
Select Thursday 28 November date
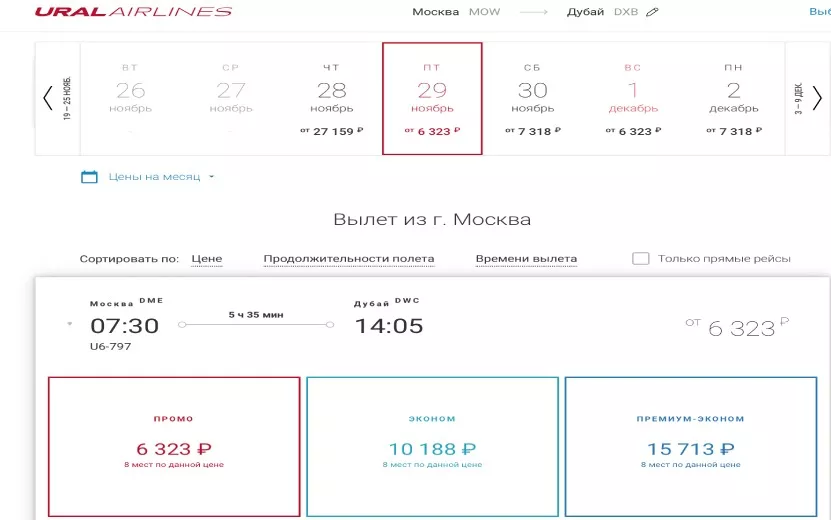pos(331,98)
